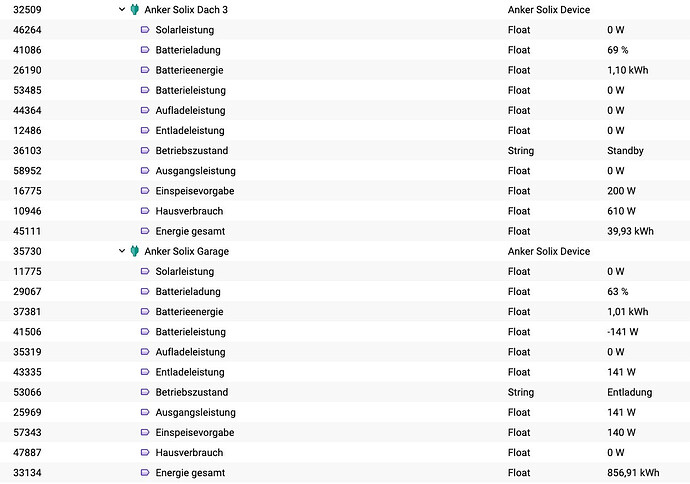Select Batterieenergie 1,10 kWh variable

click(x=345, y=70)
